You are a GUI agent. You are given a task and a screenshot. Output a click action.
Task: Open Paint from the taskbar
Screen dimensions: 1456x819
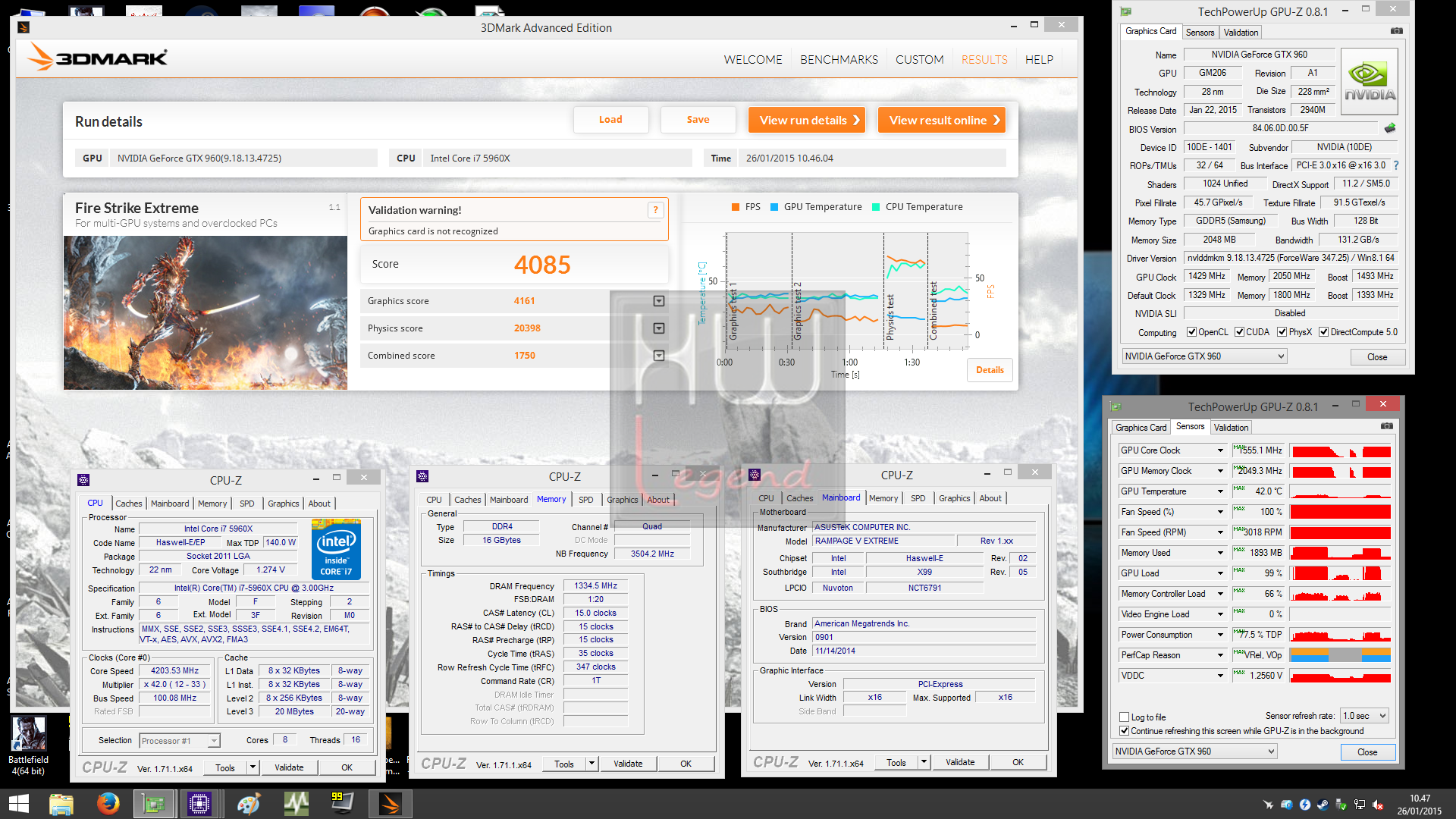[249, 804]
